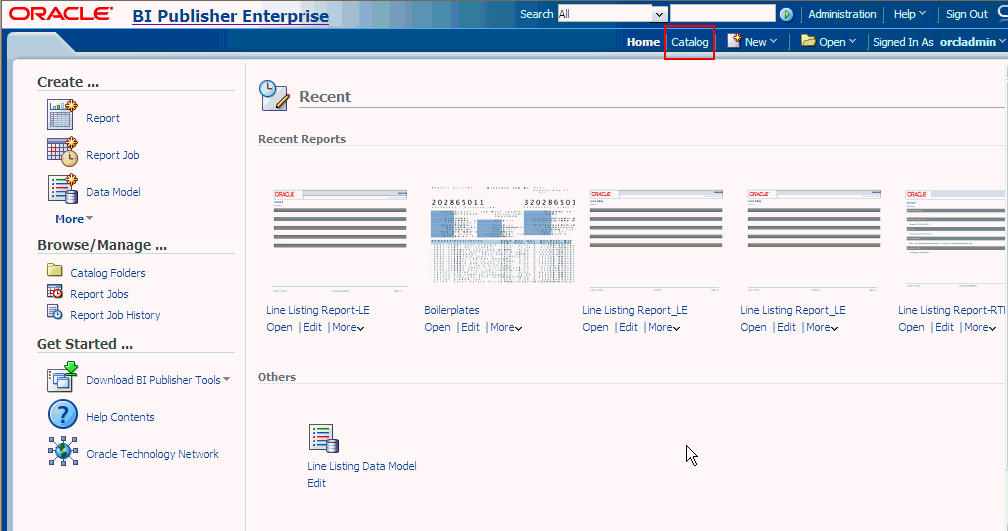The image size is (1008, 531).
Task: Expand the Help menu
Action: (910, 14)
